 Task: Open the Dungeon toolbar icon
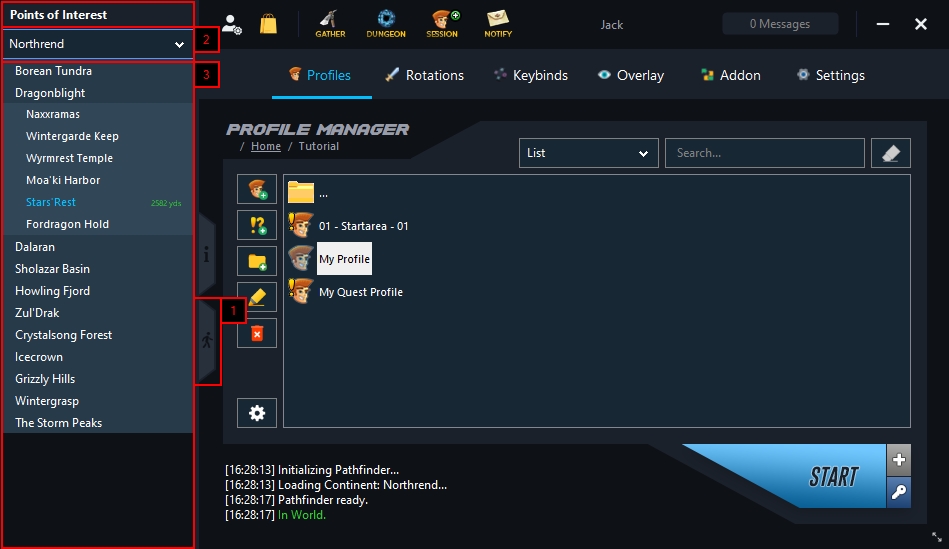(386, 24)
